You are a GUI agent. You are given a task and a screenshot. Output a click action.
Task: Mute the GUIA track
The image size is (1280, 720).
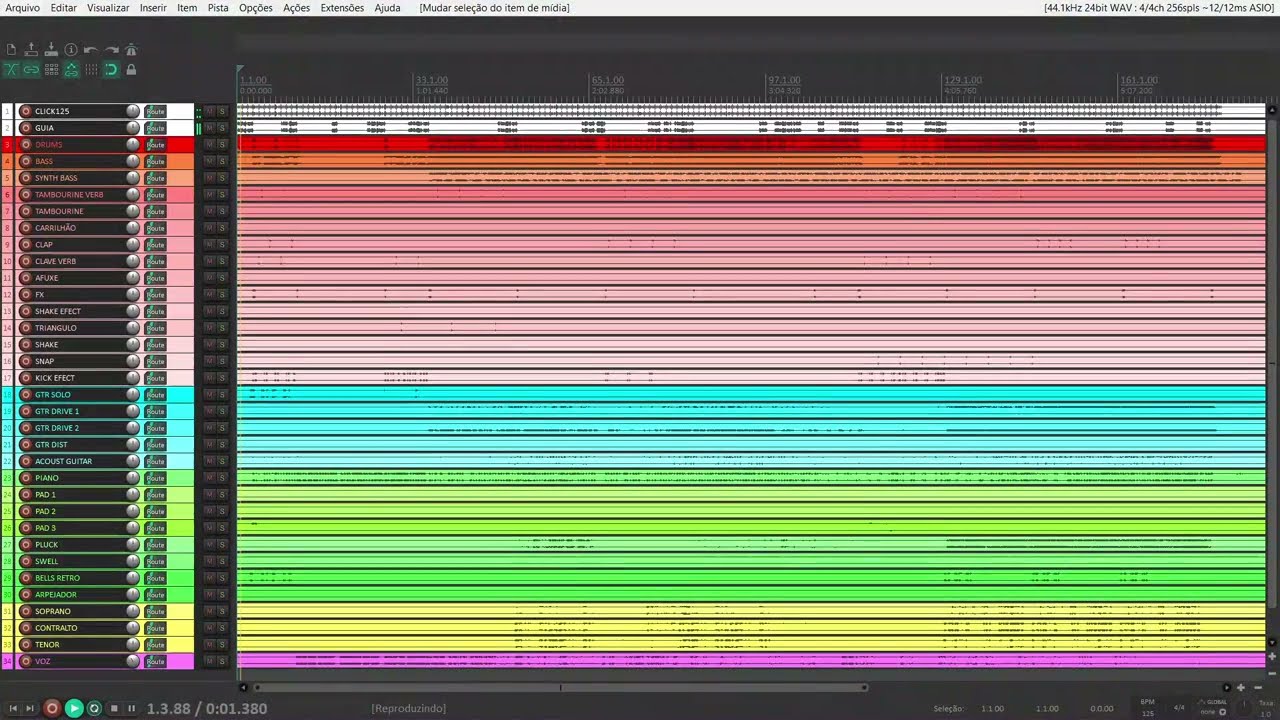coord(209,128)
